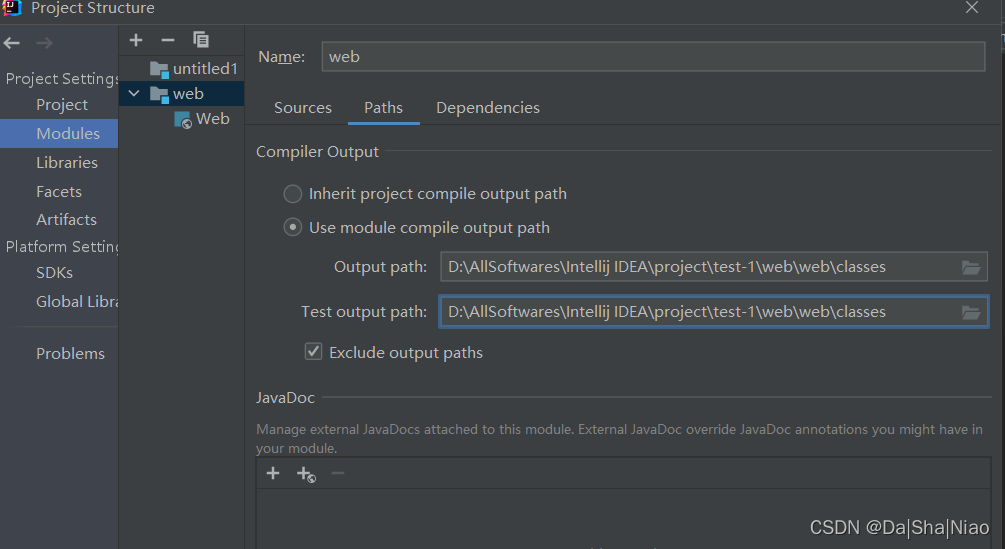The image size is (1005, 549).
Task: Click the back navigation arrow
Action: [12, 44]
